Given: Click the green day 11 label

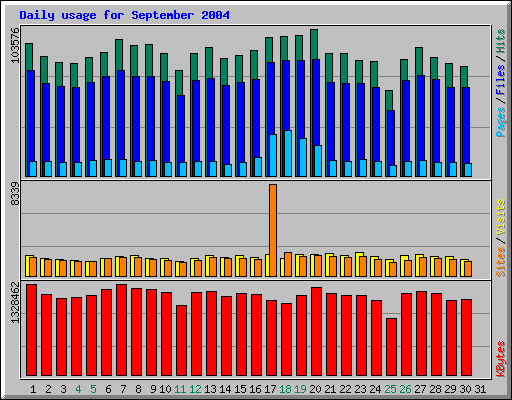Looking at the screenshot, I should click(180, 389).
